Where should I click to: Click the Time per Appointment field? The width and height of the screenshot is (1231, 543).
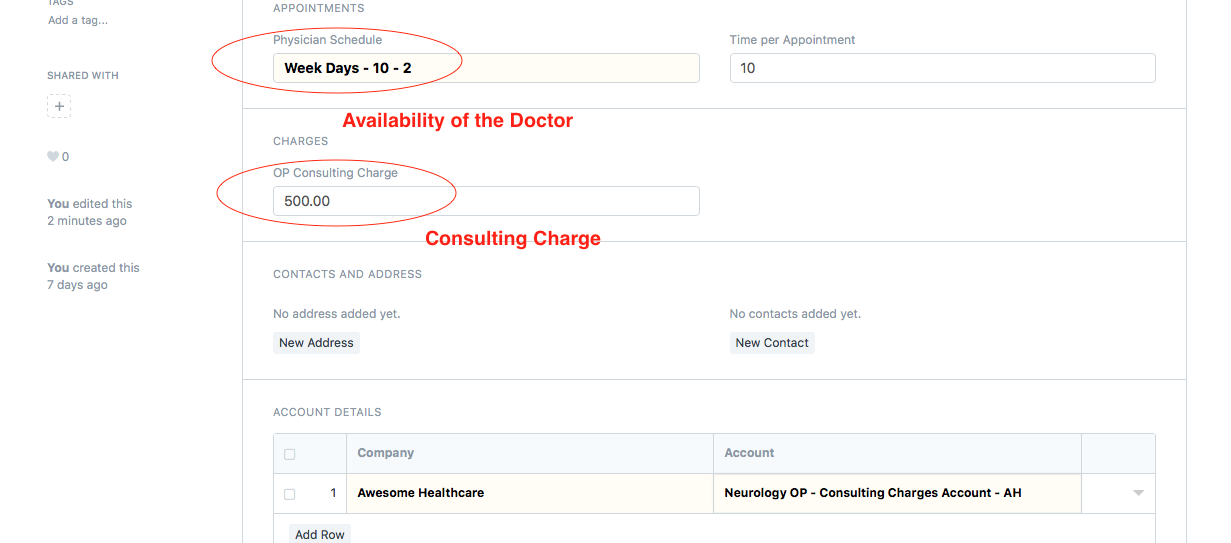pyautogui.click(x=942, y=68)
